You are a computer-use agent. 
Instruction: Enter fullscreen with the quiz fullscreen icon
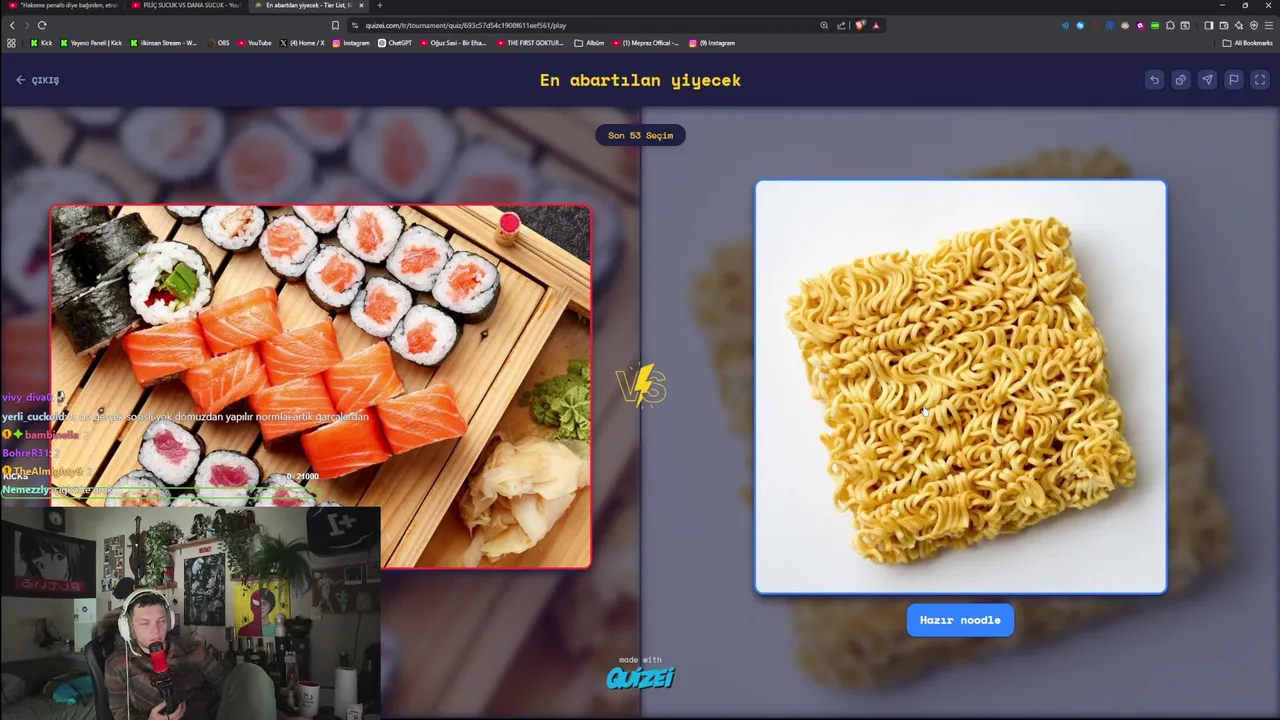(x=1260, y=80)
